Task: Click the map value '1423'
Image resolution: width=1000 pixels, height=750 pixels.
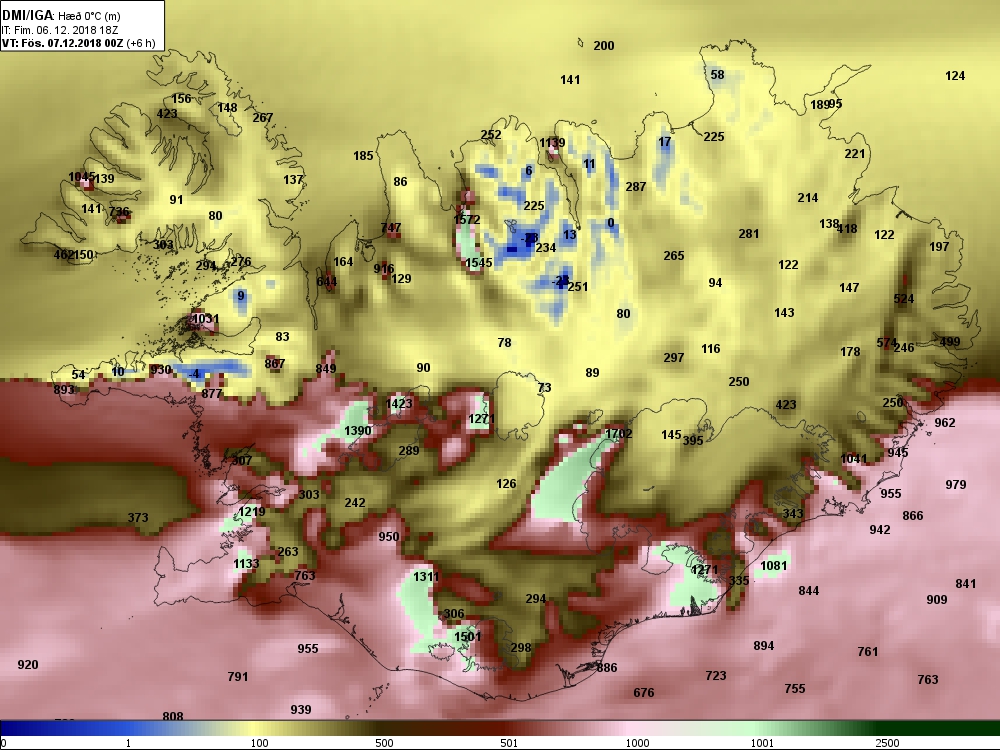Action: click(x=399, y=403)
